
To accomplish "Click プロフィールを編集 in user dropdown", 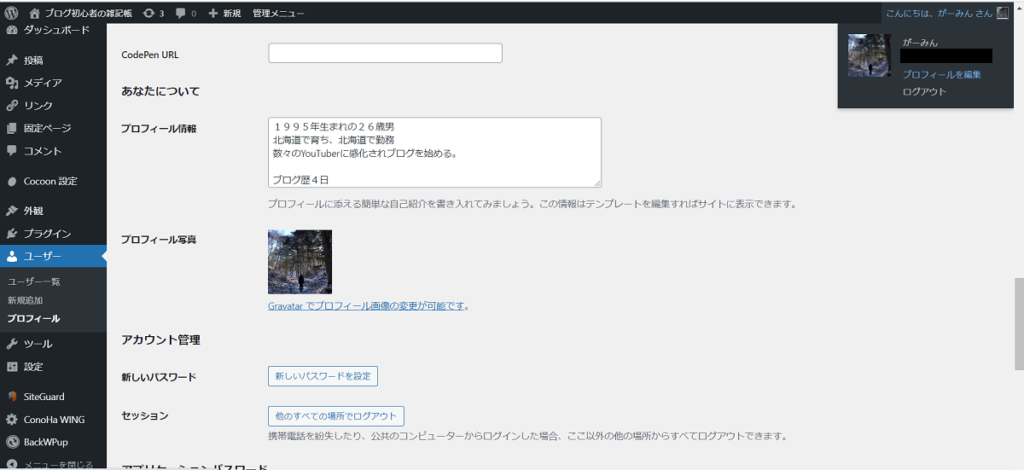I will (942, 75).
